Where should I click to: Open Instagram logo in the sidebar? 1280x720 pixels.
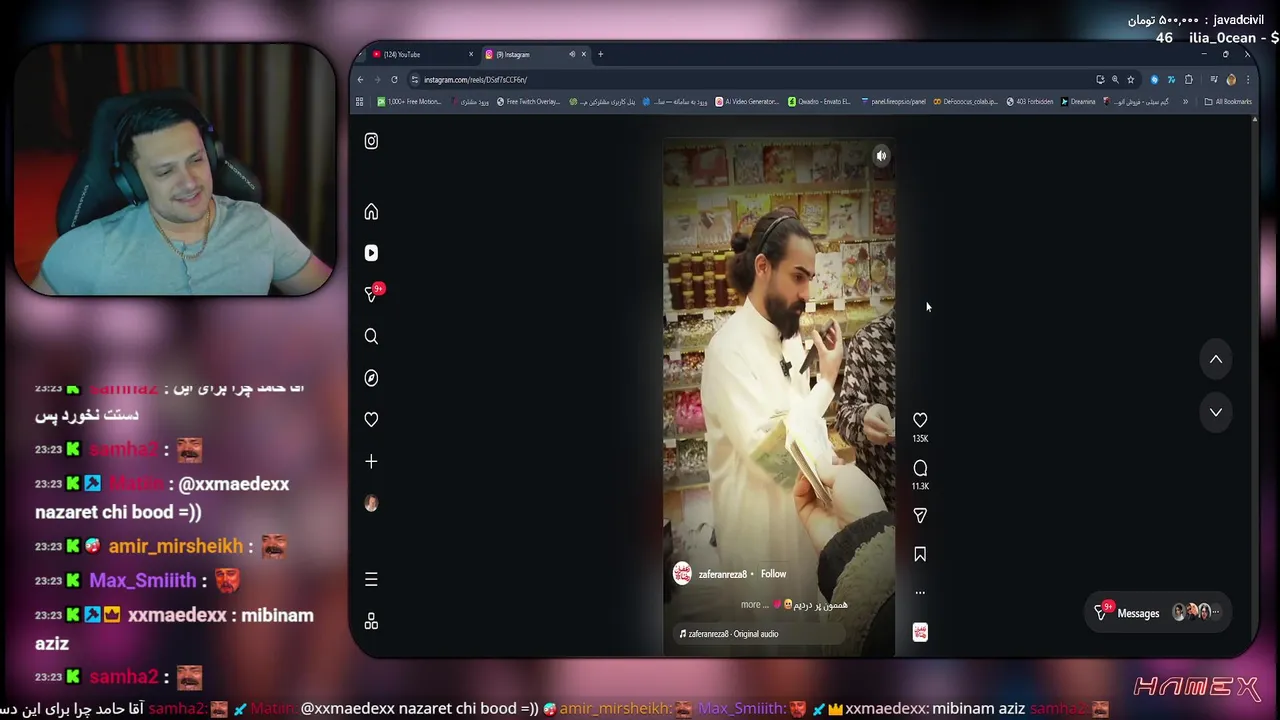371,141
